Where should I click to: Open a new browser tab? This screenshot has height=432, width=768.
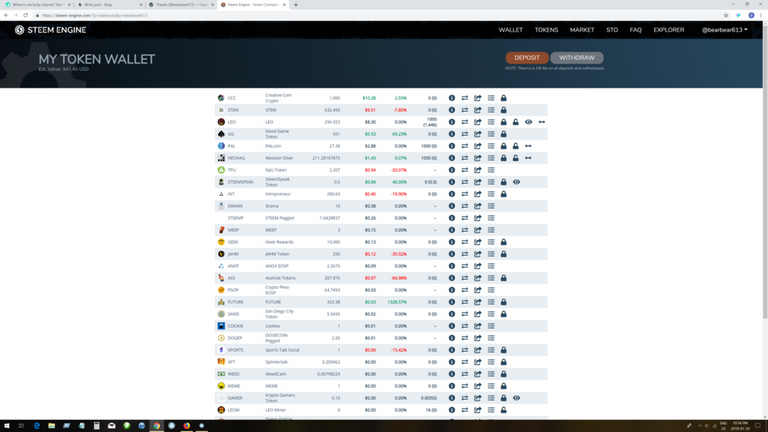point(295,4)
